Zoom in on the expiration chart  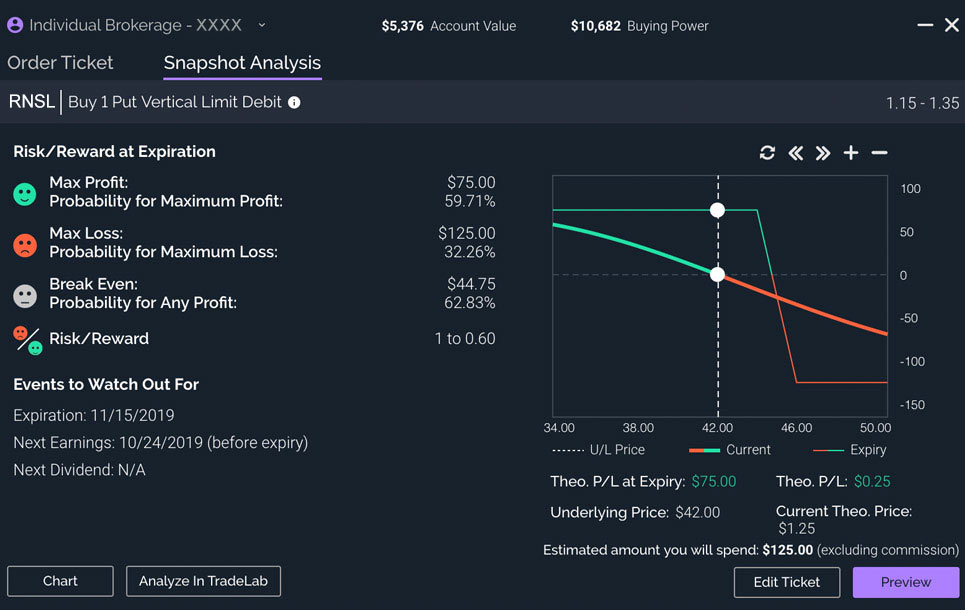pos(850,152)
